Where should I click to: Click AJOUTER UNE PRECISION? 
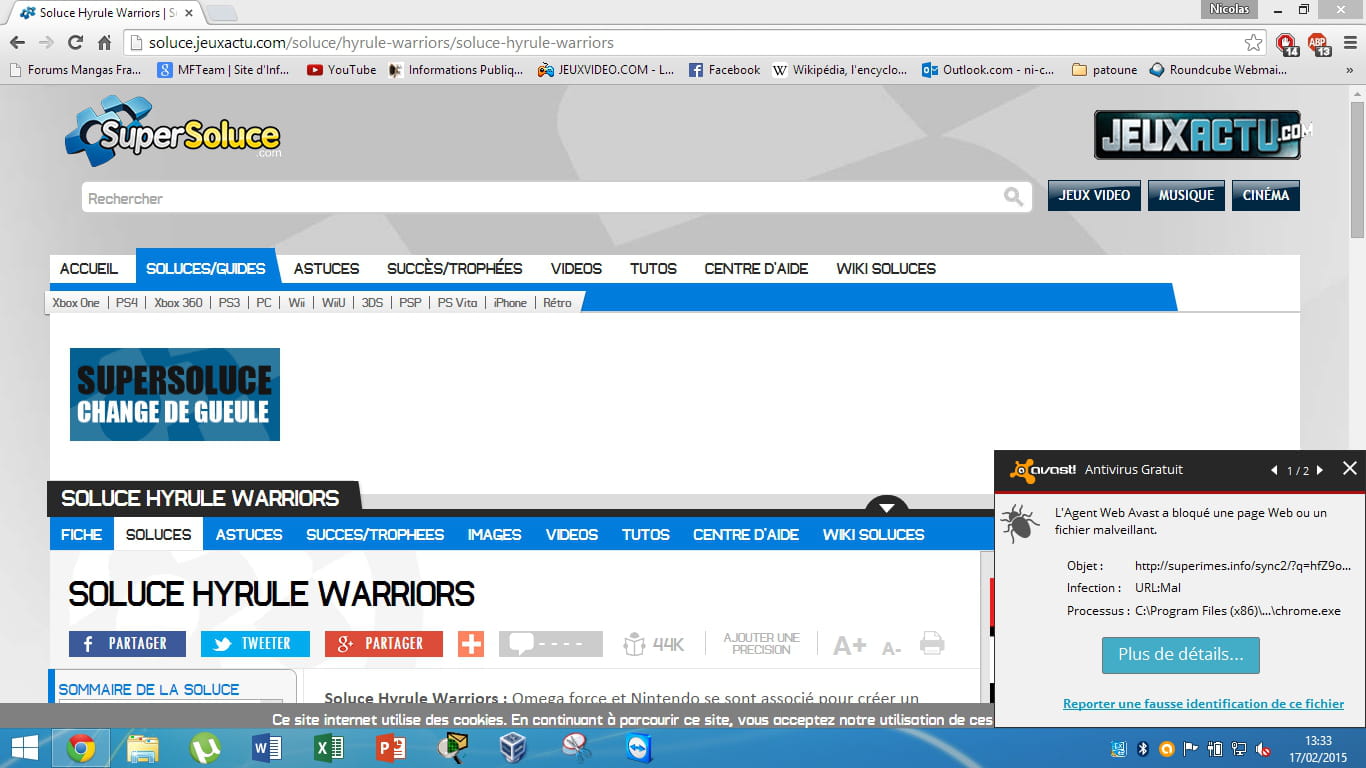point(761,643)
